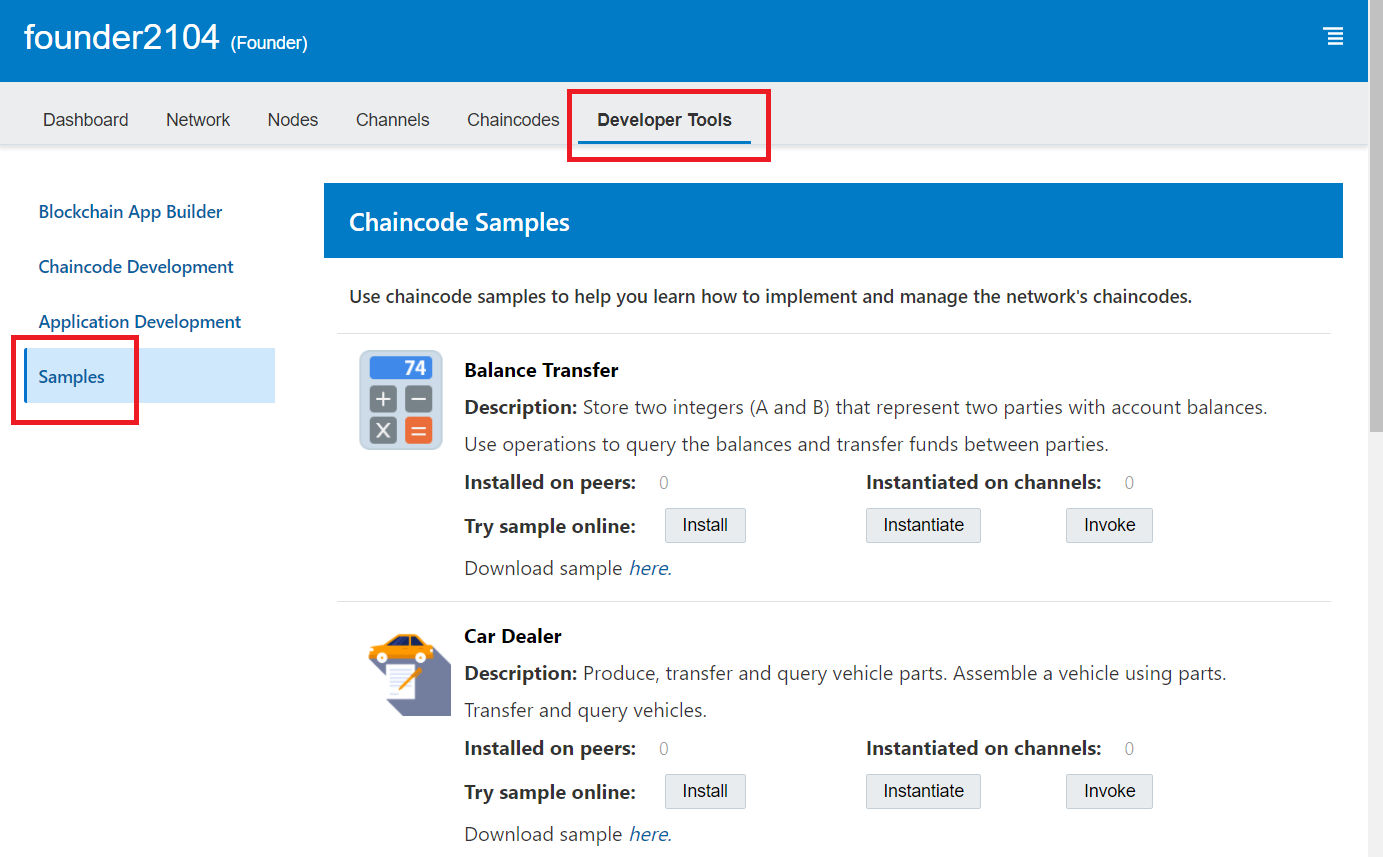Install the Car Dealer sample

click(705, 791)
